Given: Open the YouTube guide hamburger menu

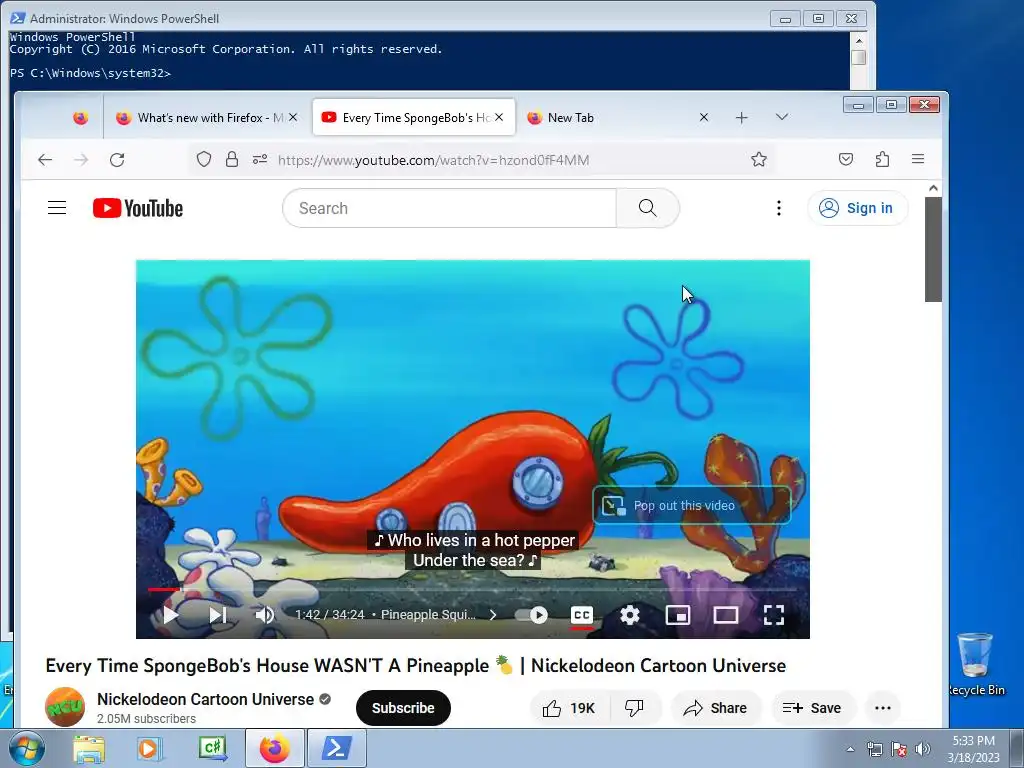Looking at the screenshot, I should click(57, 208).
